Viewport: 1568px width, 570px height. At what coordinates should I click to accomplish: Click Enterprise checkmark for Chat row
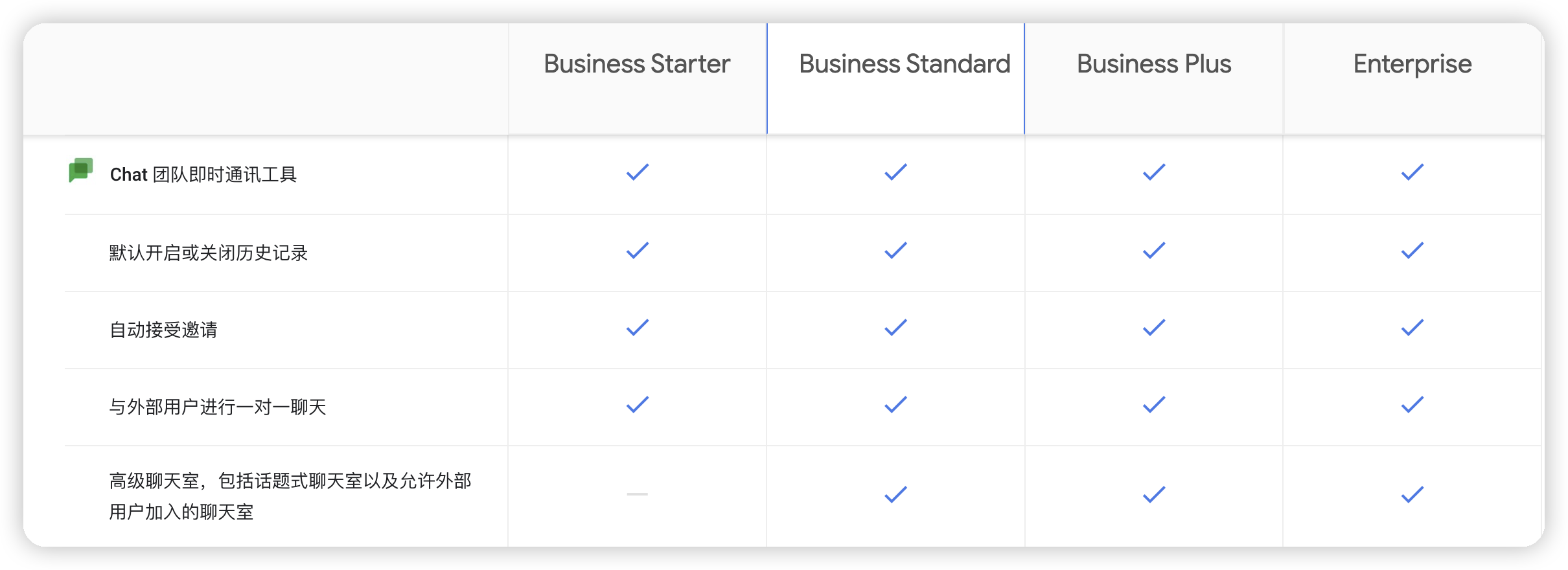point(1412,172)
